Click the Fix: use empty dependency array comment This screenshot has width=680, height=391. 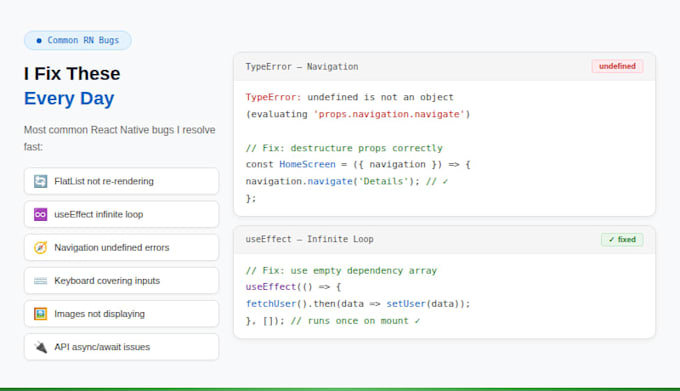(x=341, y=270)
